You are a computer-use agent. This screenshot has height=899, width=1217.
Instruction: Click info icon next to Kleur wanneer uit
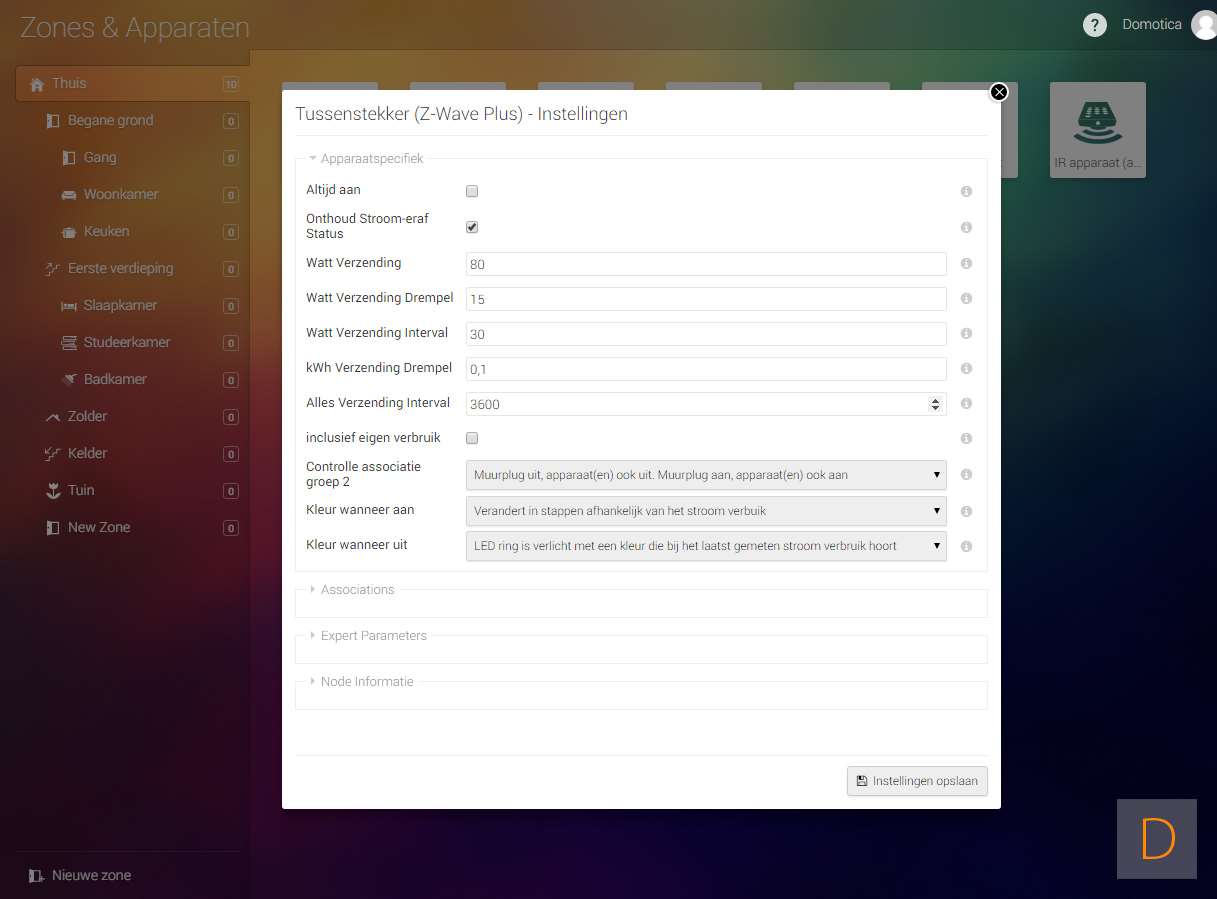[966, 547]
